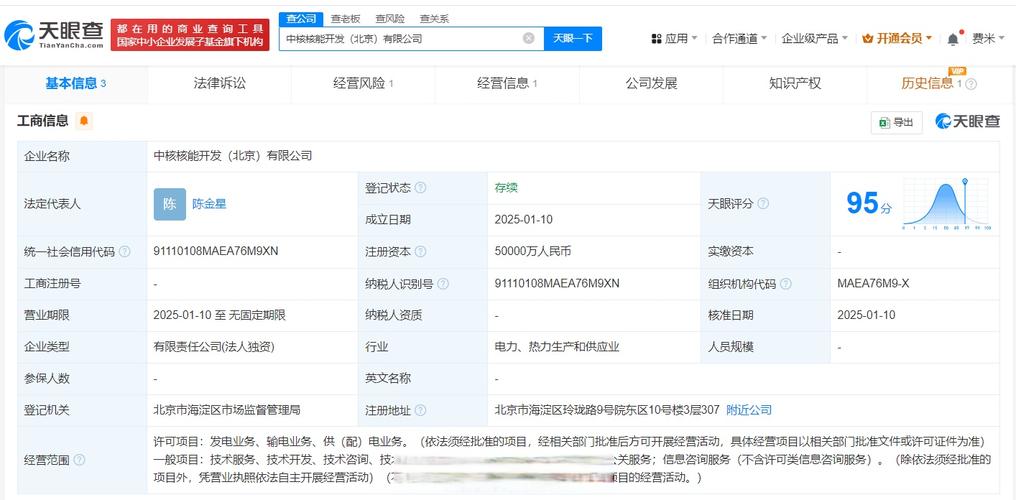
Task: Click the help icon beside 注册资本
Action: [x=421, y=251]
